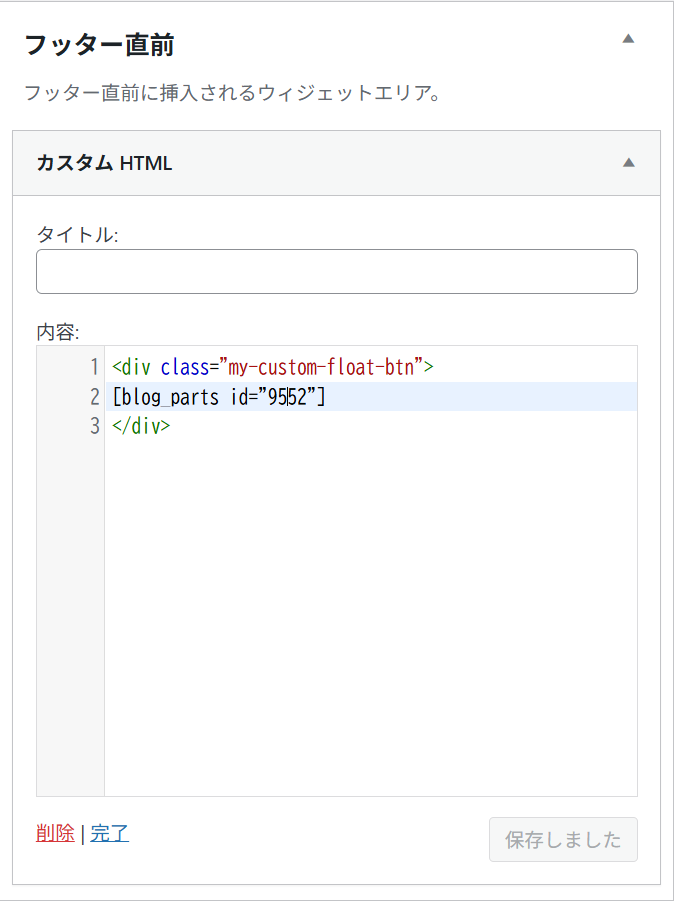
Task: Click the フッター直前 heading text
Action: coord(99,45)
